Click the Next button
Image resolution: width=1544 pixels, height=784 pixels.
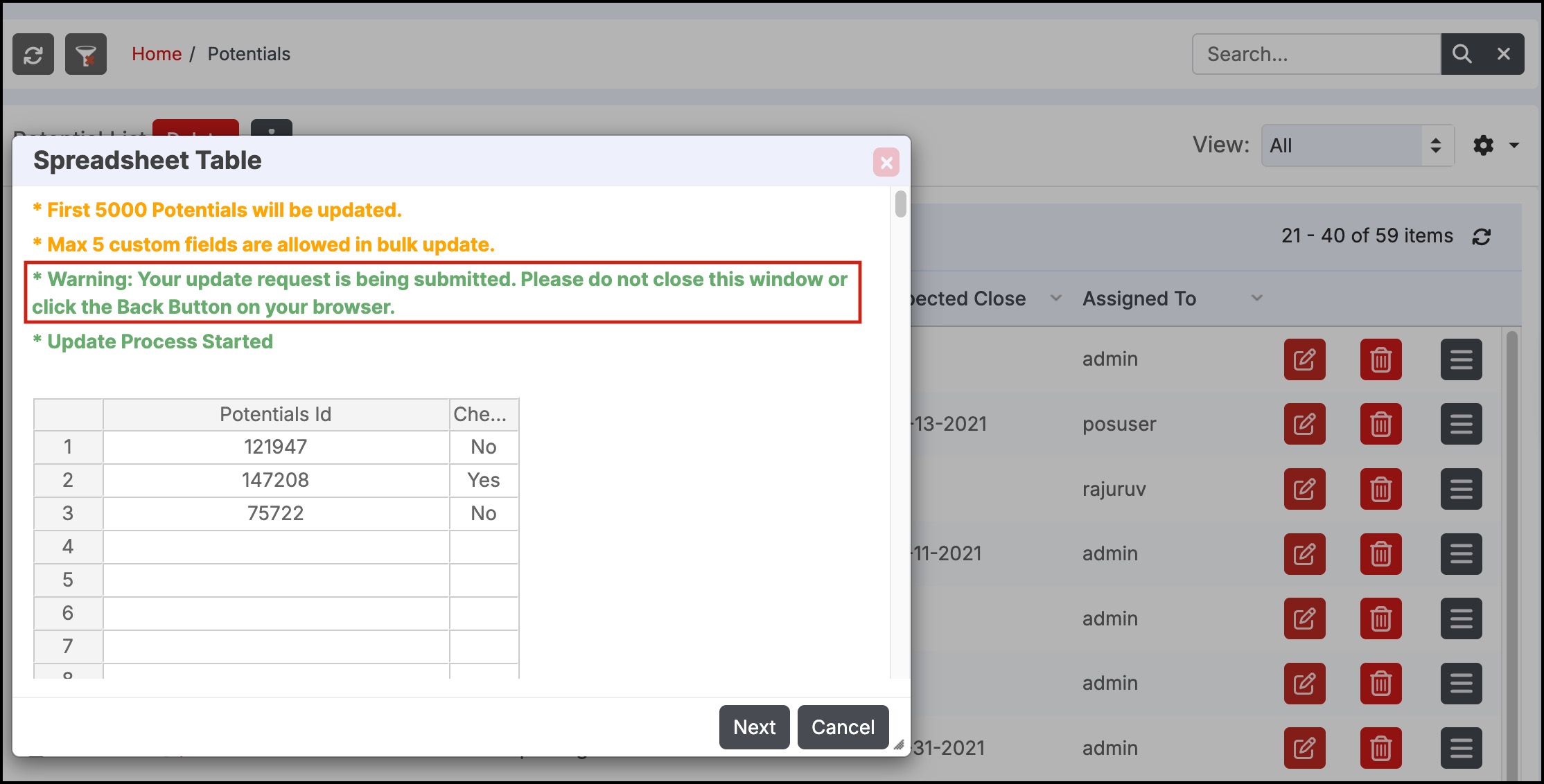pos(754,727)
